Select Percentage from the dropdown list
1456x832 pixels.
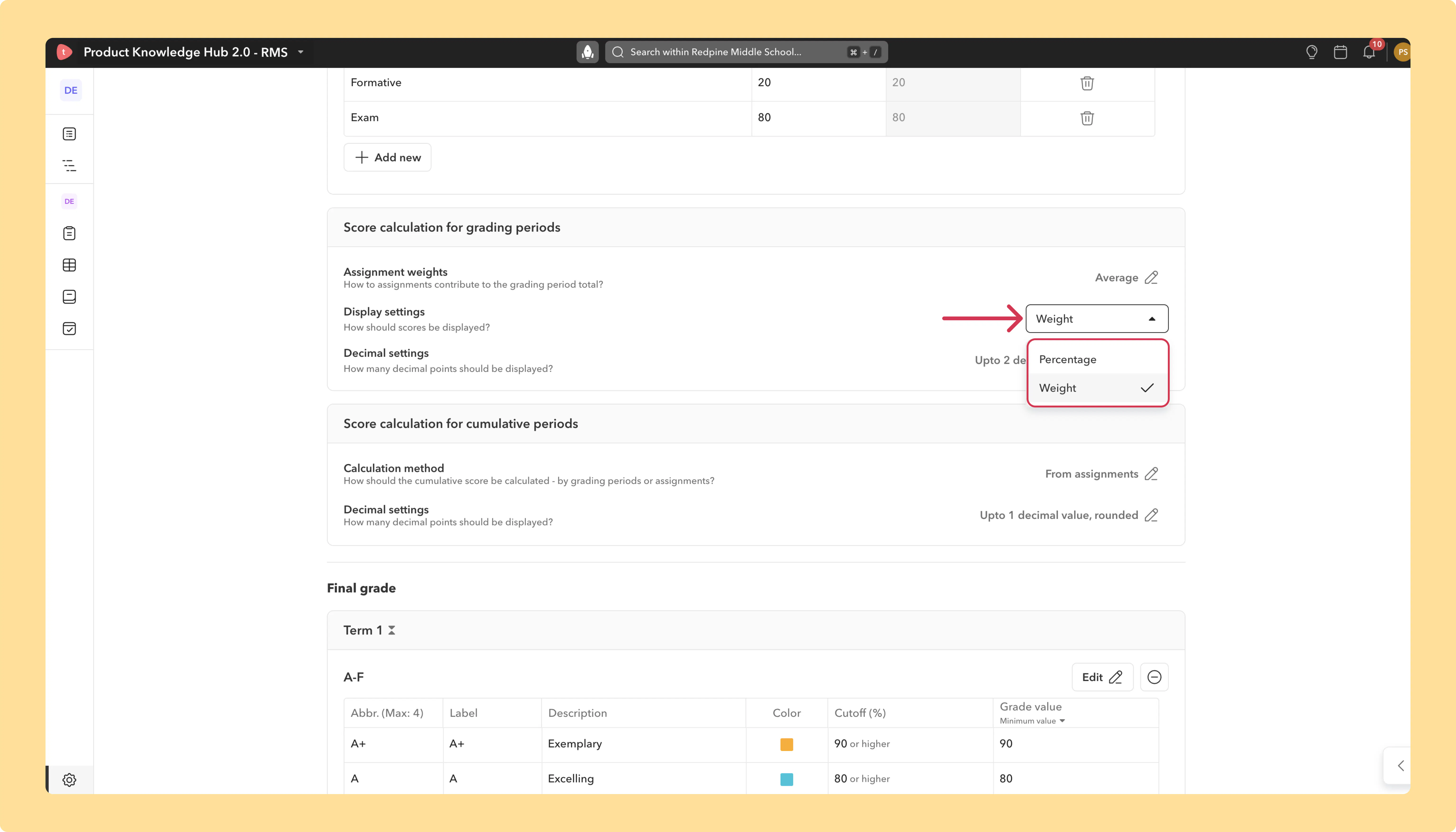point(1097,359)
